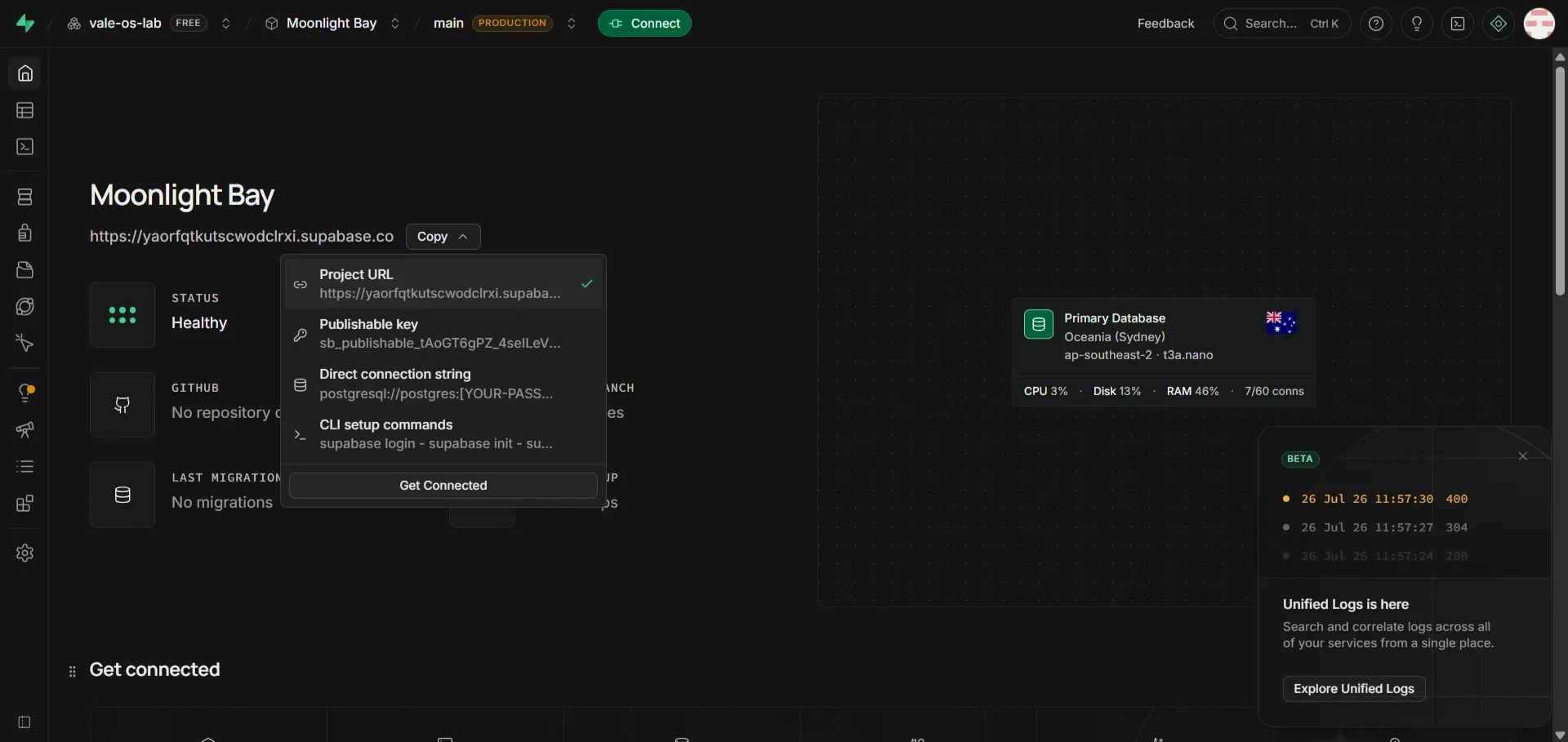Click the 11:57:27 log entry with 304
The width and height of the screenshot is (1568, 742).
[1376, 527]
